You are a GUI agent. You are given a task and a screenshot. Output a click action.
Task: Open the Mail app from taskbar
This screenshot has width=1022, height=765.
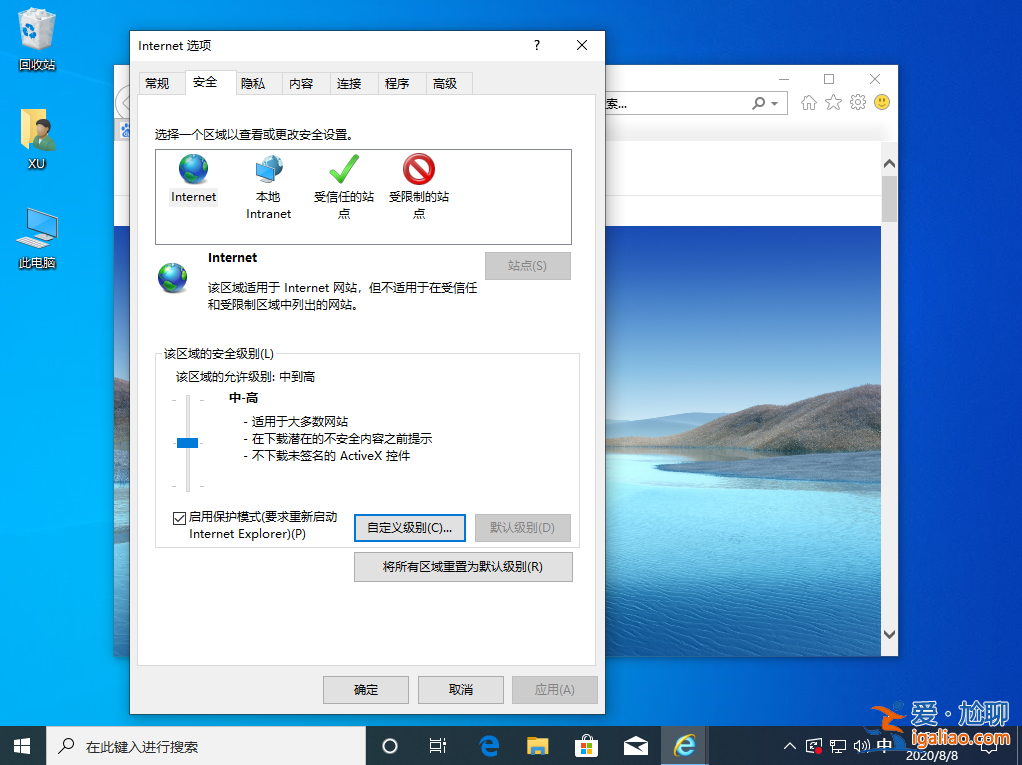pos(635,745)
